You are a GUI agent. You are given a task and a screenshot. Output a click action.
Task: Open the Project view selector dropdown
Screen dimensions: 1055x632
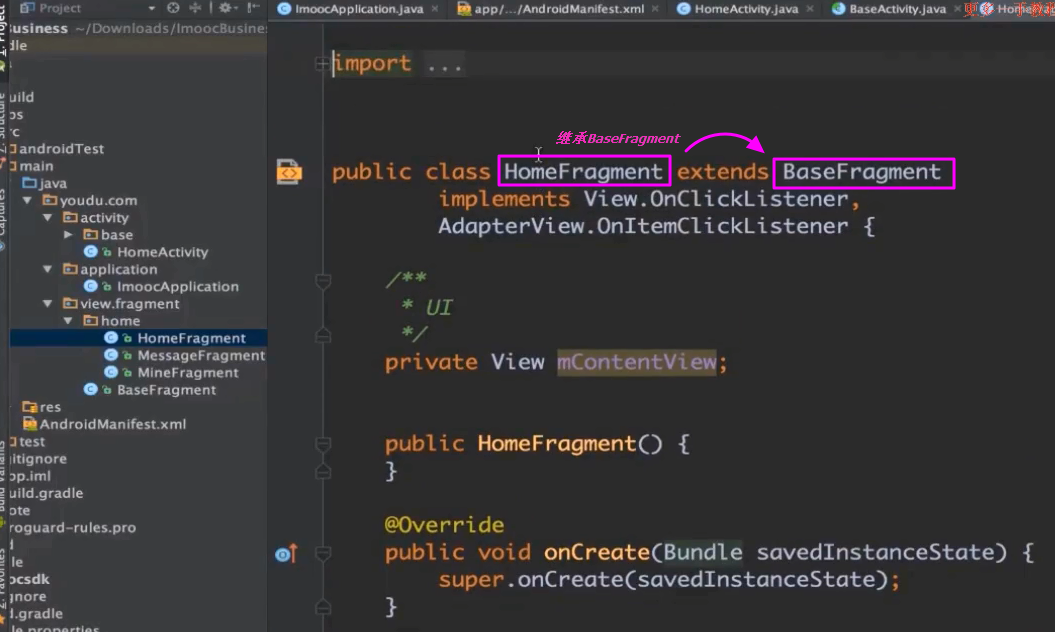152,8
